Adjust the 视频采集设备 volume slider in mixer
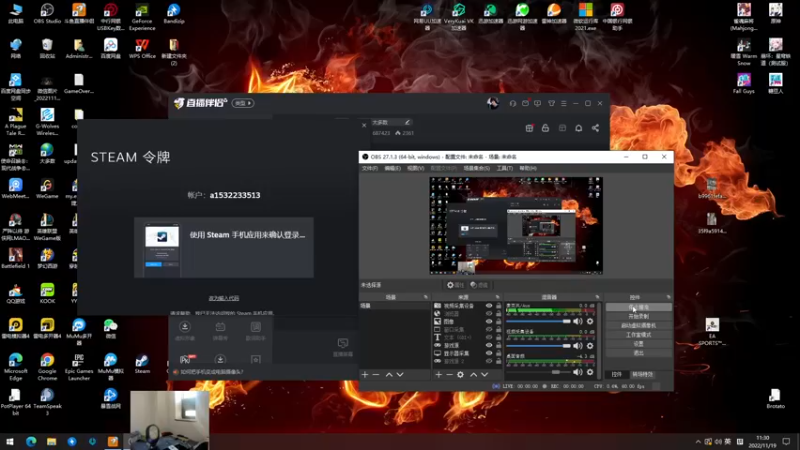 [x=538, y=346]
